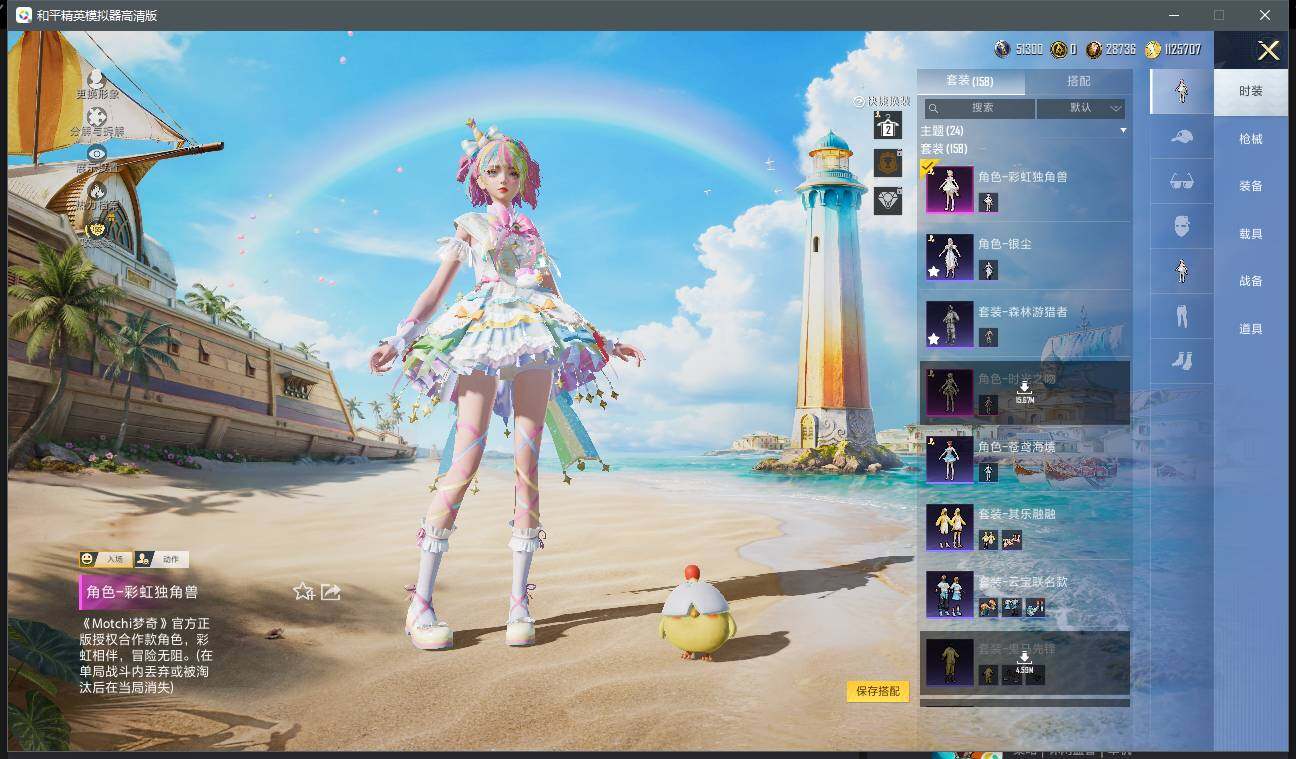Click the 快捷换装 quick outfit help label
The height and width of the screenshot is (759, 1296).
[x=882, y=101]
